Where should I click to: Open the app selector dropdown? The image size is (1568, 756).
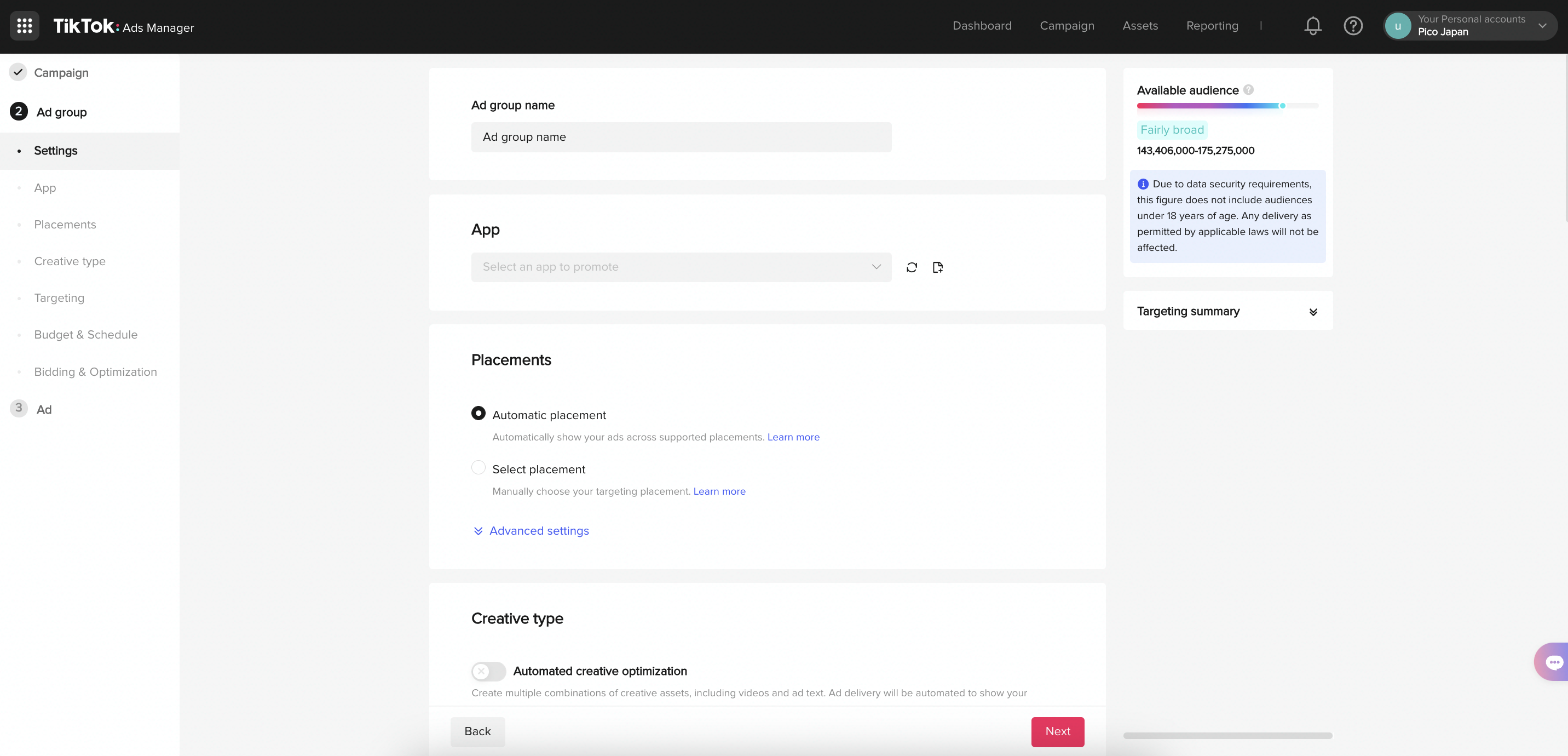(x=681, y=267)
